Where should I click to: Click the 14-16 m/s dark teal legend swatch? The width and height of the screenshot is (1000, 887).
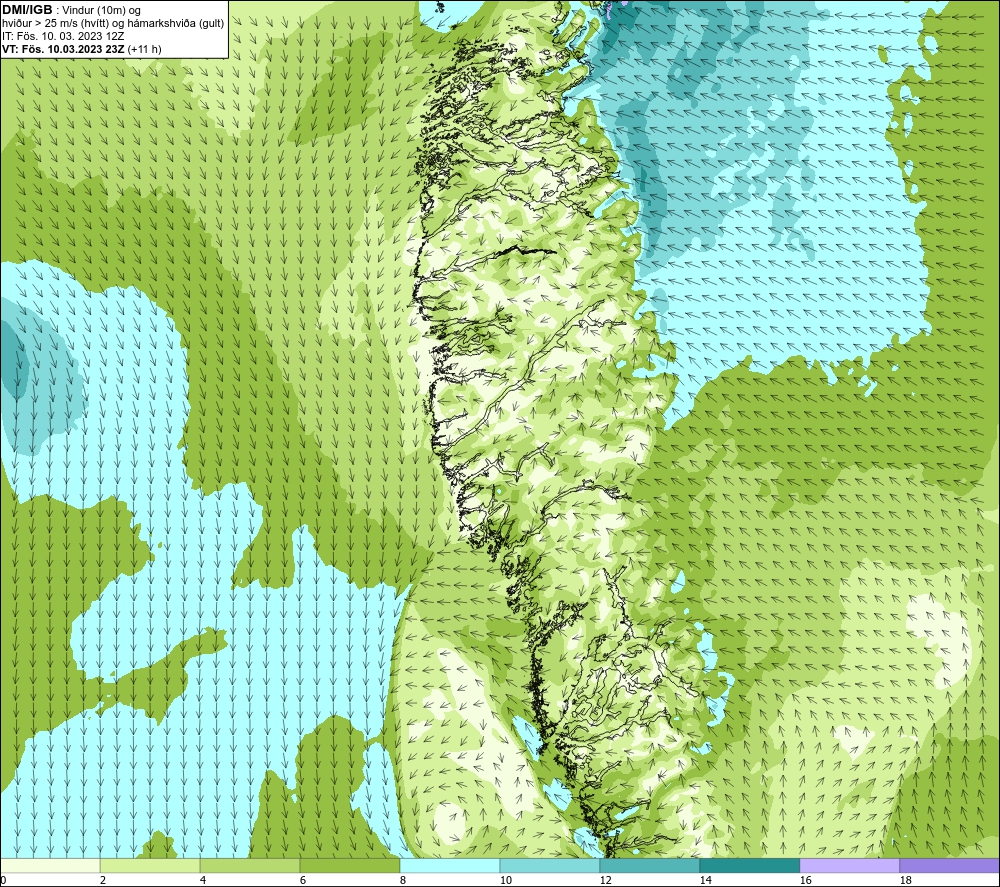pos(749,865)
